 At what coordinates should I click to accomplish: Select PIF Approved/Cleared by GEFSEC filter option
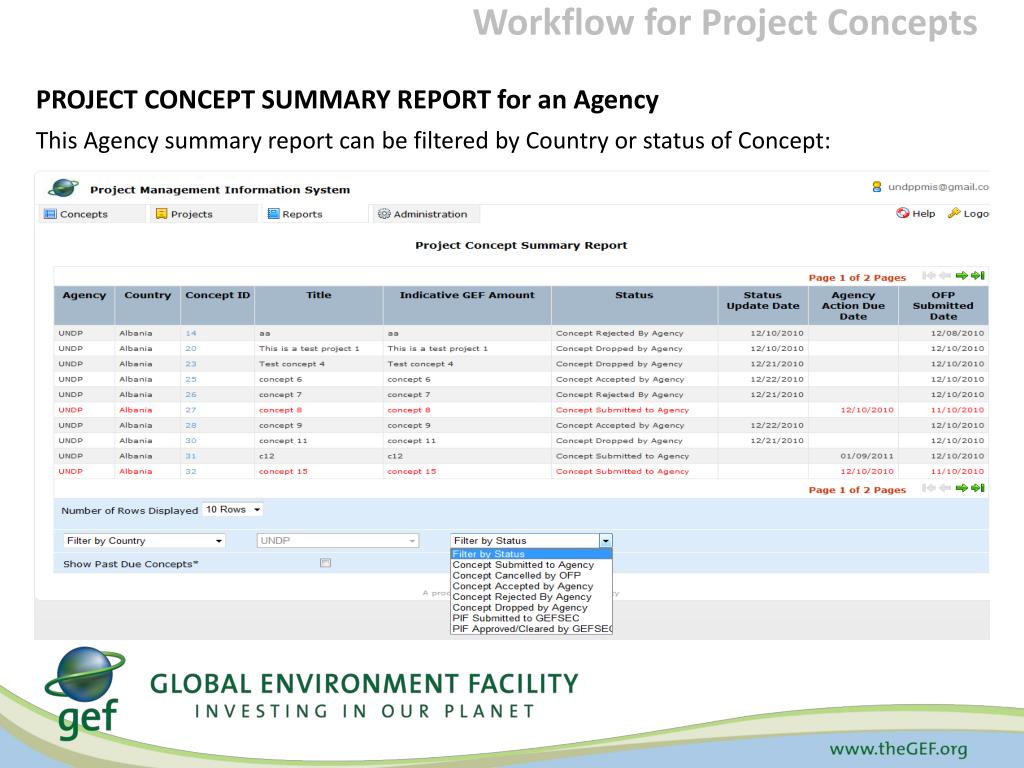[x=532, y=629]
